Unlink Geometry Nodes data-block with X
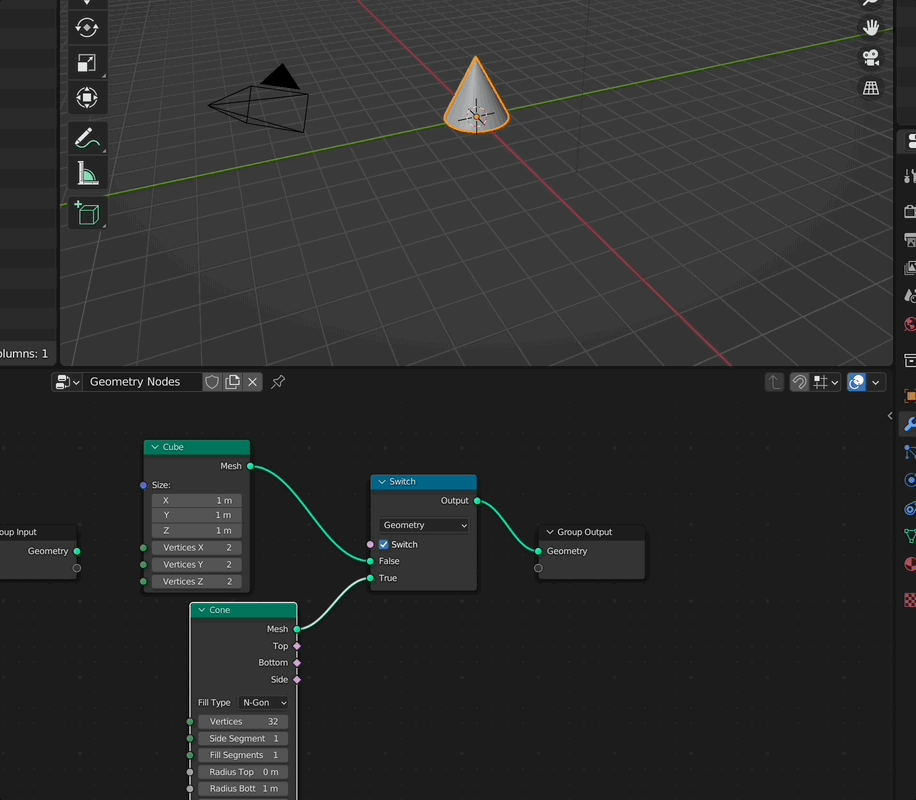The width and height of the screenshot is (916, 800). [x=252, y=382]
